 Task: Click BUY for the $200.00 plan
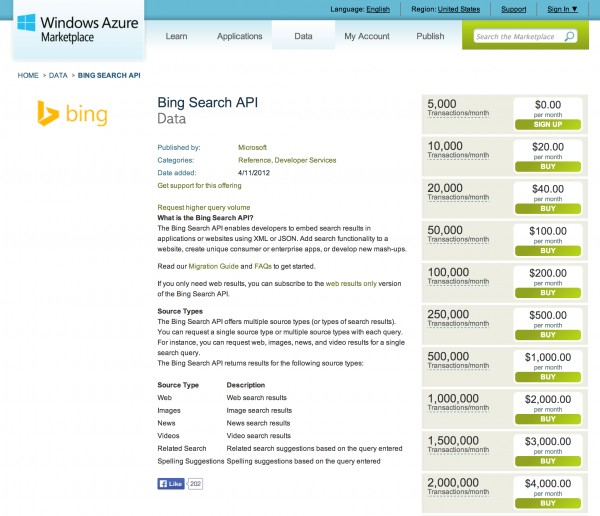(548, 293)
